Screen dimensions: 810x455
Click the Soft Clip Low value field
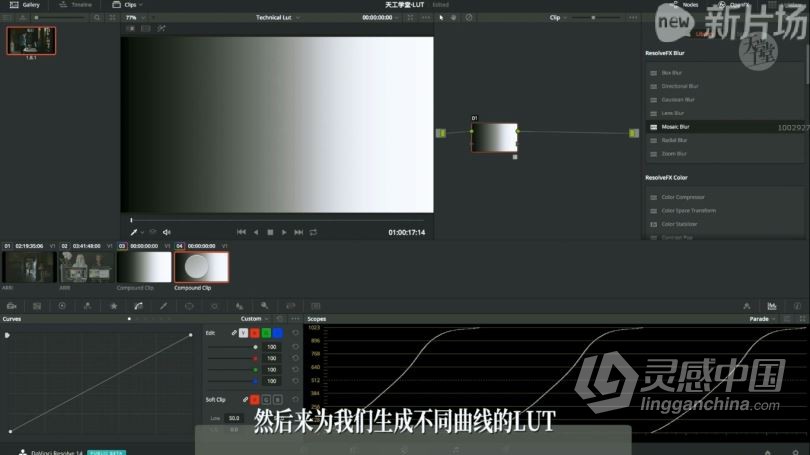[x=233, y=418]
